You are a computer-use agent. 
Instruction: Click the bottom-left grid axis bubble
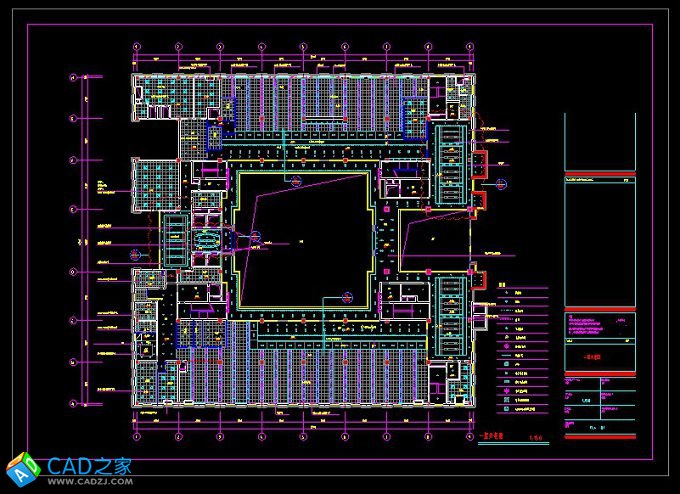[137, 438]
